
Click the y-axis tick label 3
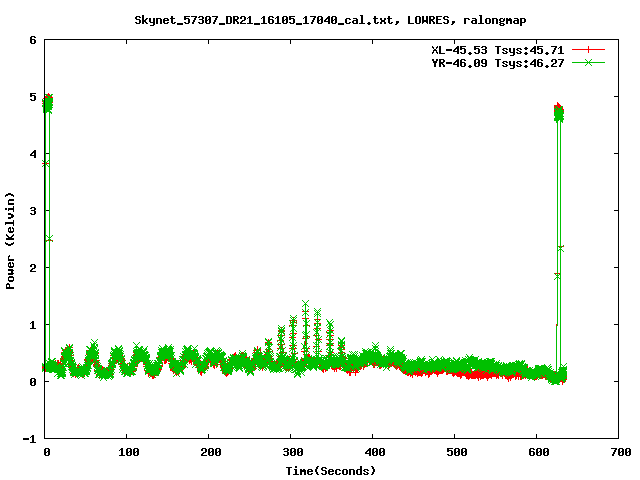click(33, 211)
